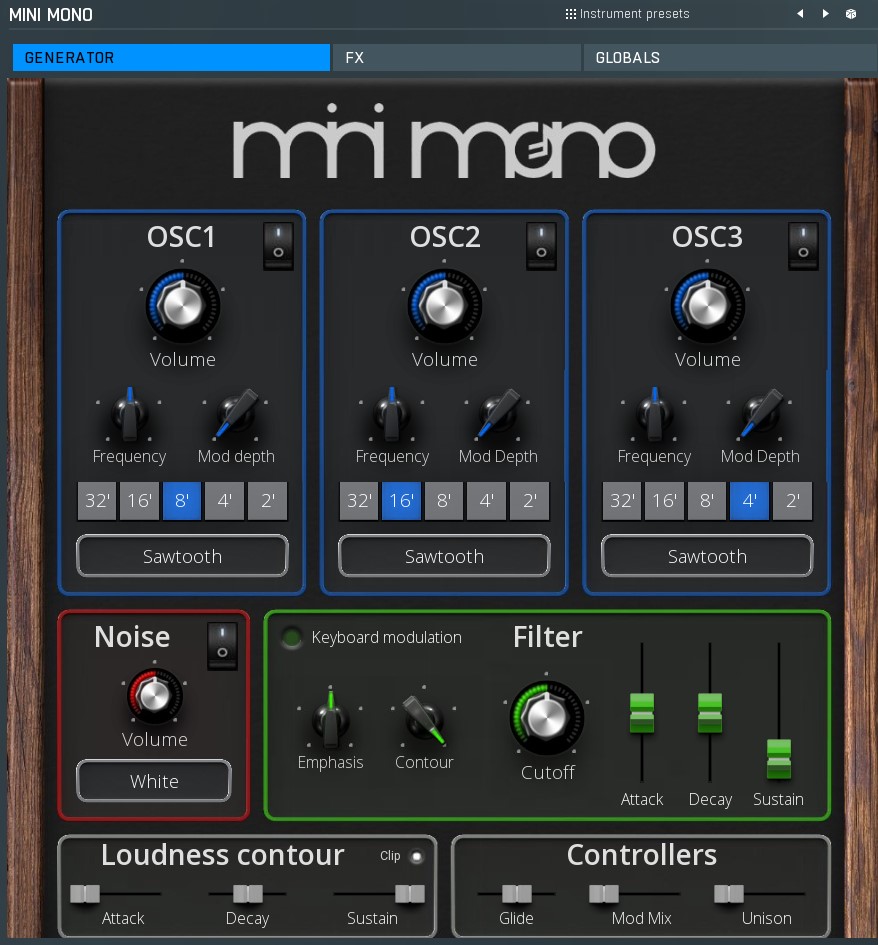Switch to the GENERATOR tab
878x945 pixels.
(171, 58)
